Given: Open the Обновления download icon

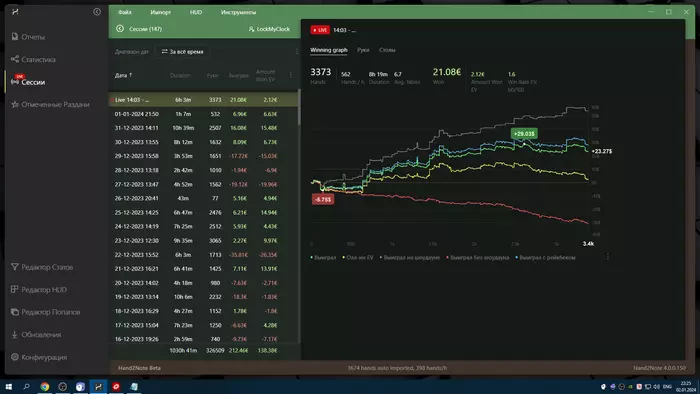Looking at the screenshot, I should (x=15, y=334).
